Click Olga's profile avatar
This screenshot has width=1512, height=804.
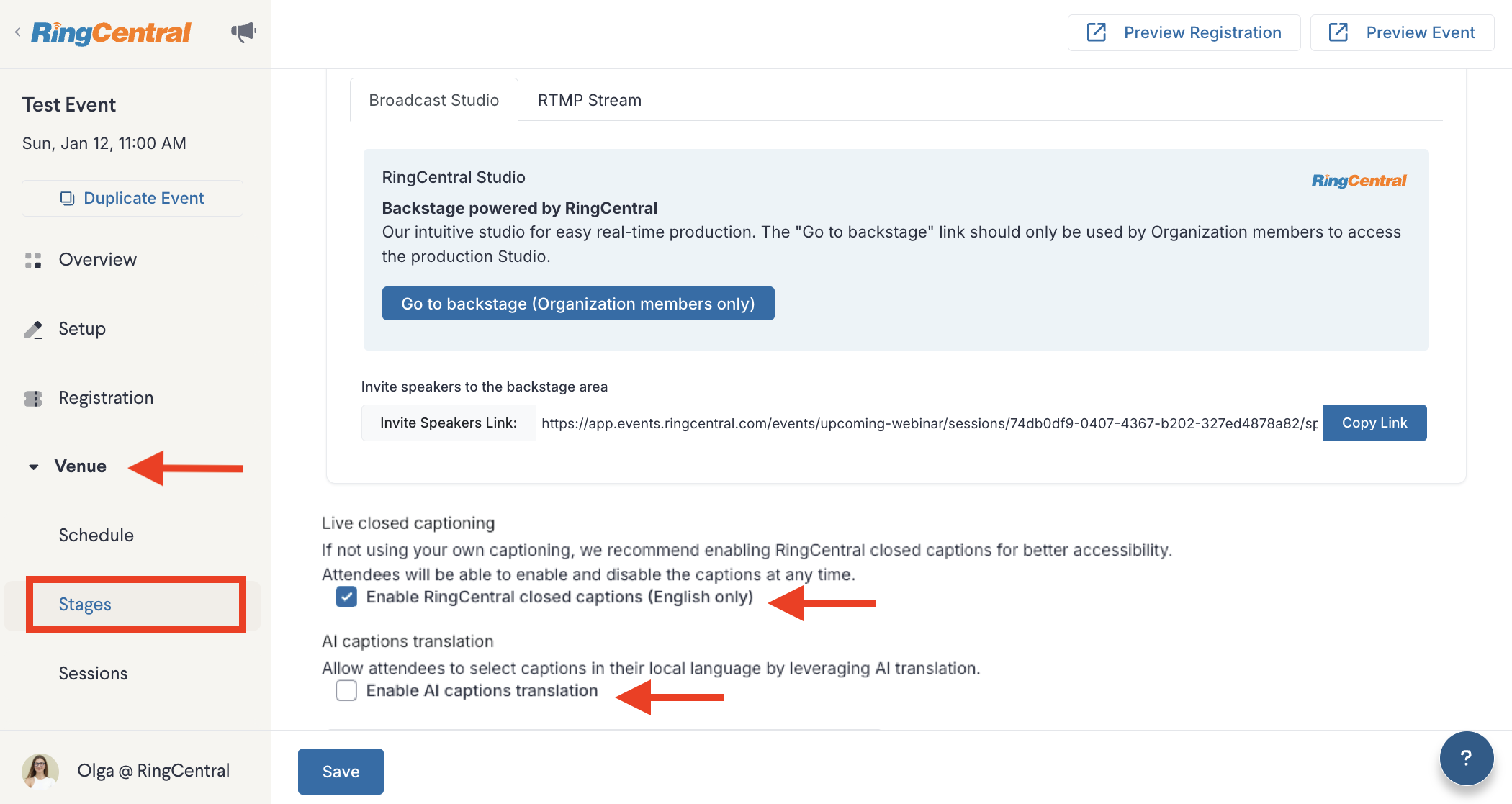40,771
